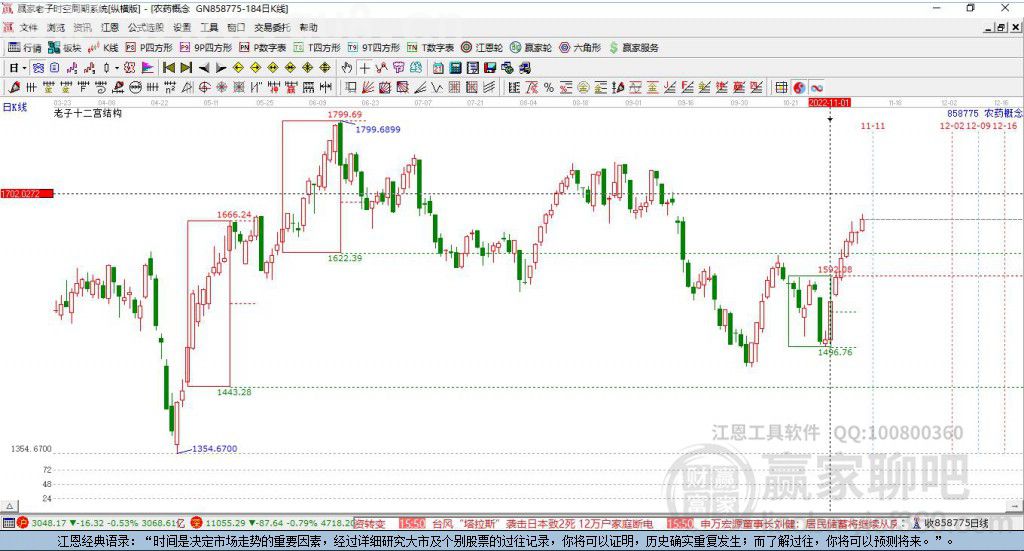
Task: Click the floppy disk save icon
Action: point(490,68)
